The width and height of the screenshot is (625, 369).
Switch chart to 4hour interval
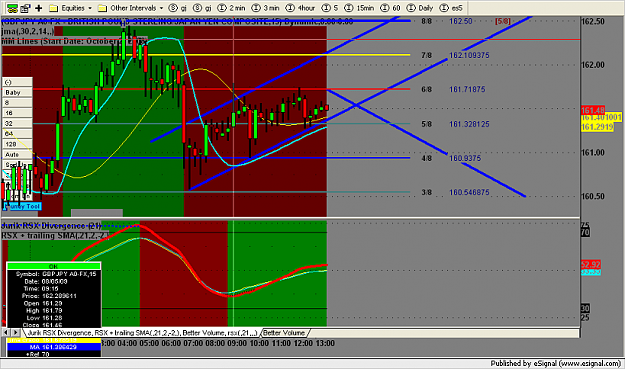pyautogui.click(x=301, y=8)
